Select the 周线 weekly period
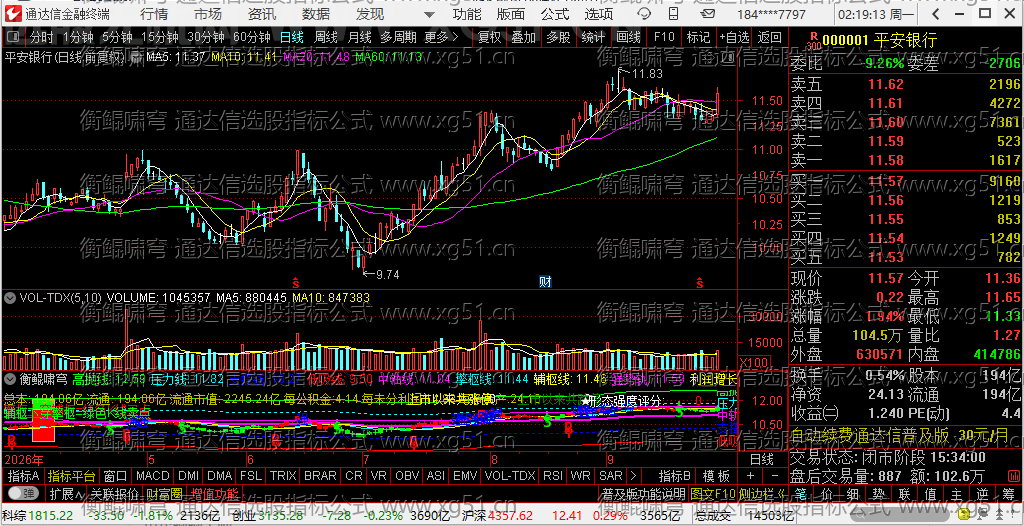 tap(326, 37)
